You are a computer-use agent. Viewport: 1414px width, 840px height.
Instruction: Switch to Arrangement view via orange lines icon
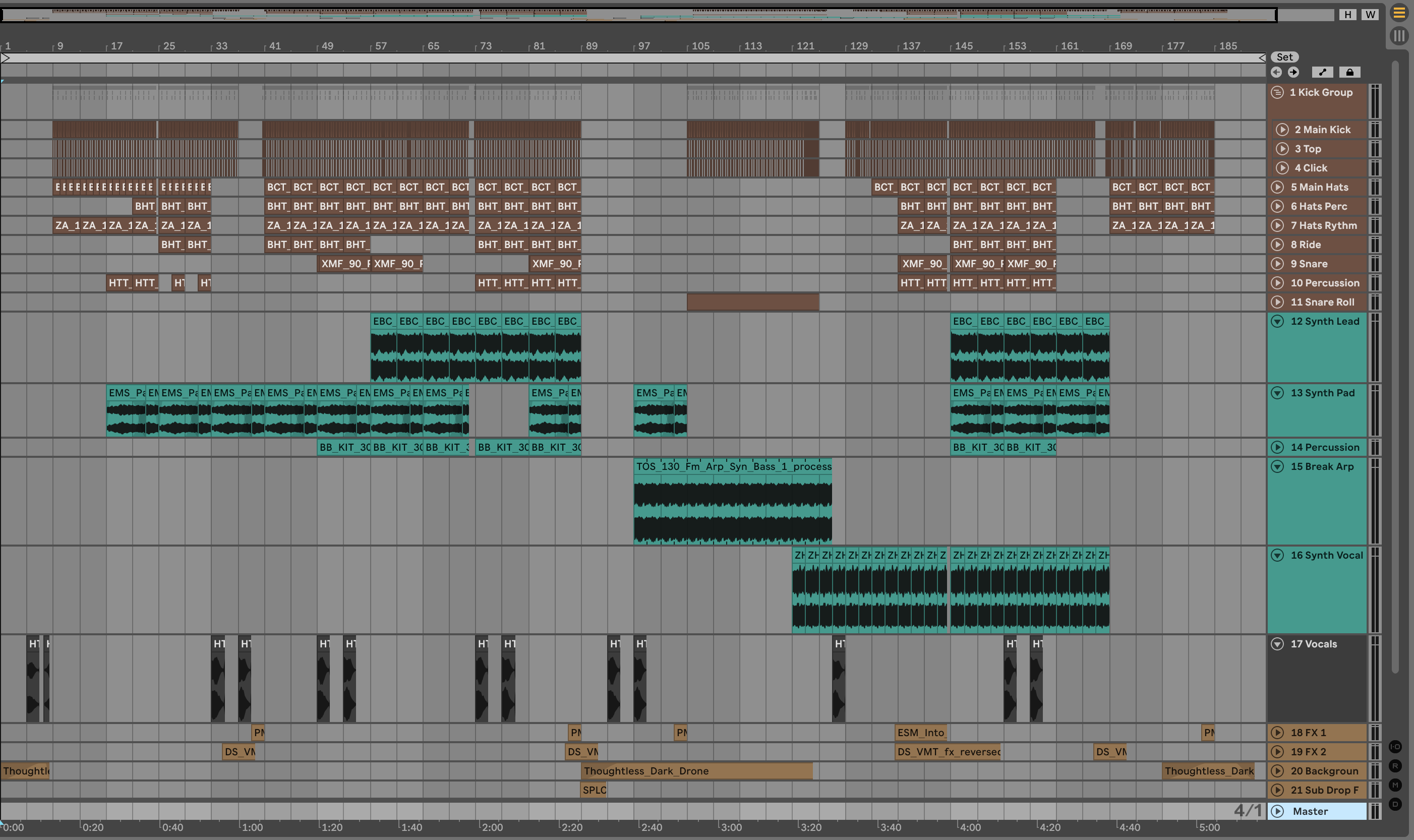(x=1399, y=13)
